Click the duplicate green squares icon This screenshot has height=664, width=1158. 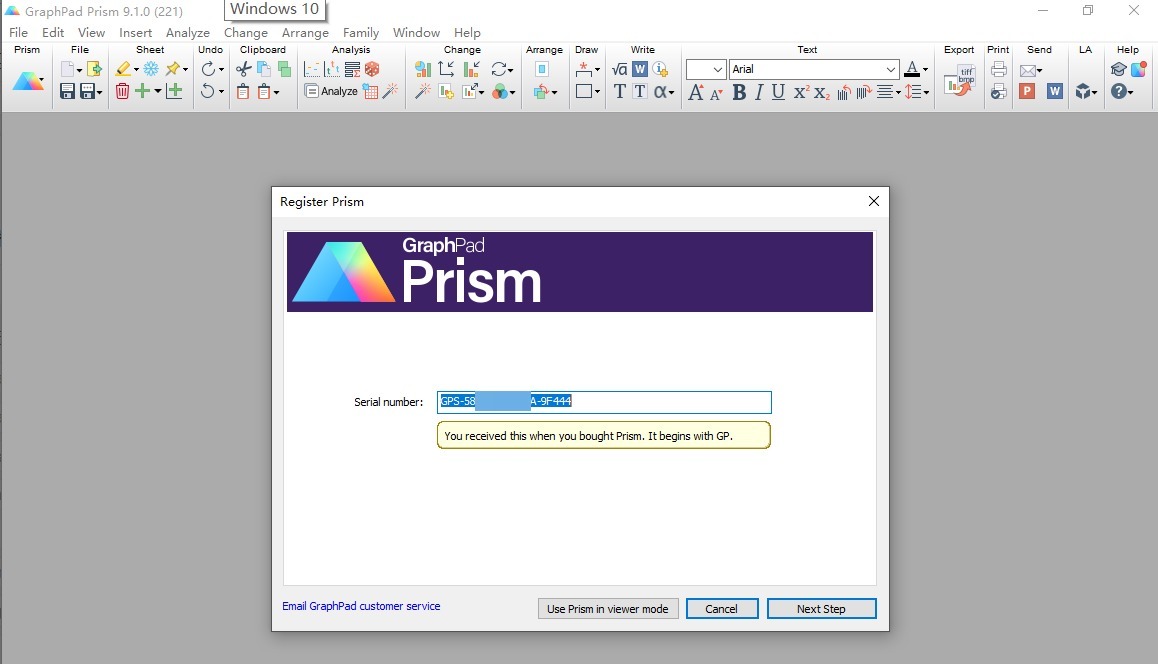[284, 69]
